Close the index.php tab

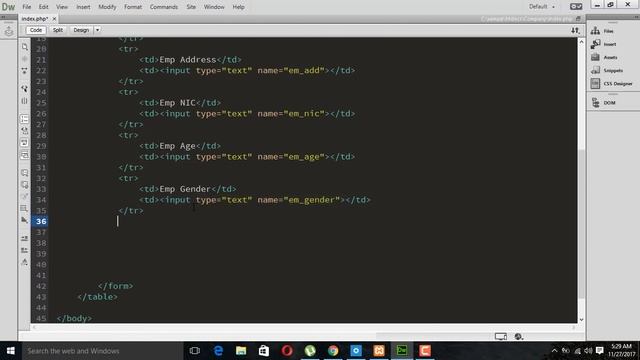coord(54,19)
